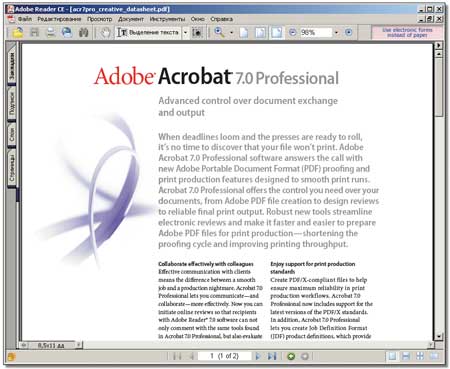Click the horizontal scrollbar right arrow
This screenshot has width=450, height=369.
[431, 345]
